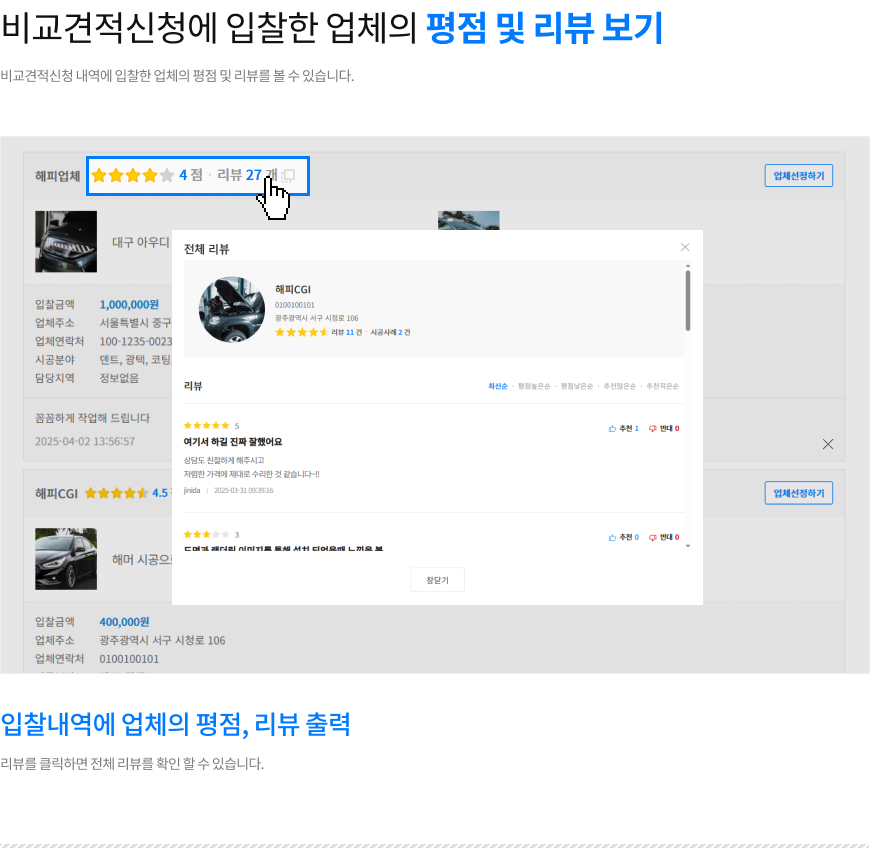Click the X icon at right of 해피업체 bid

click(x=828, y=444)
